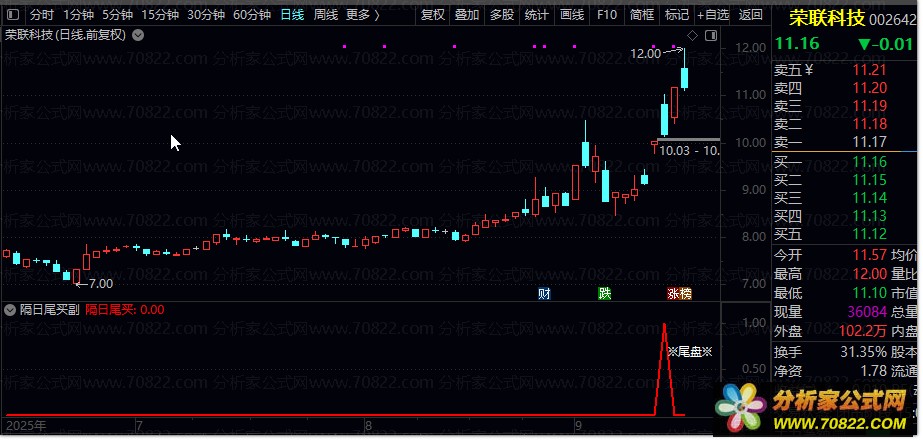The height and width of the screenshot is (440, 923).
Task: Click the 12.00 high price label
Action: pos(645,54)
